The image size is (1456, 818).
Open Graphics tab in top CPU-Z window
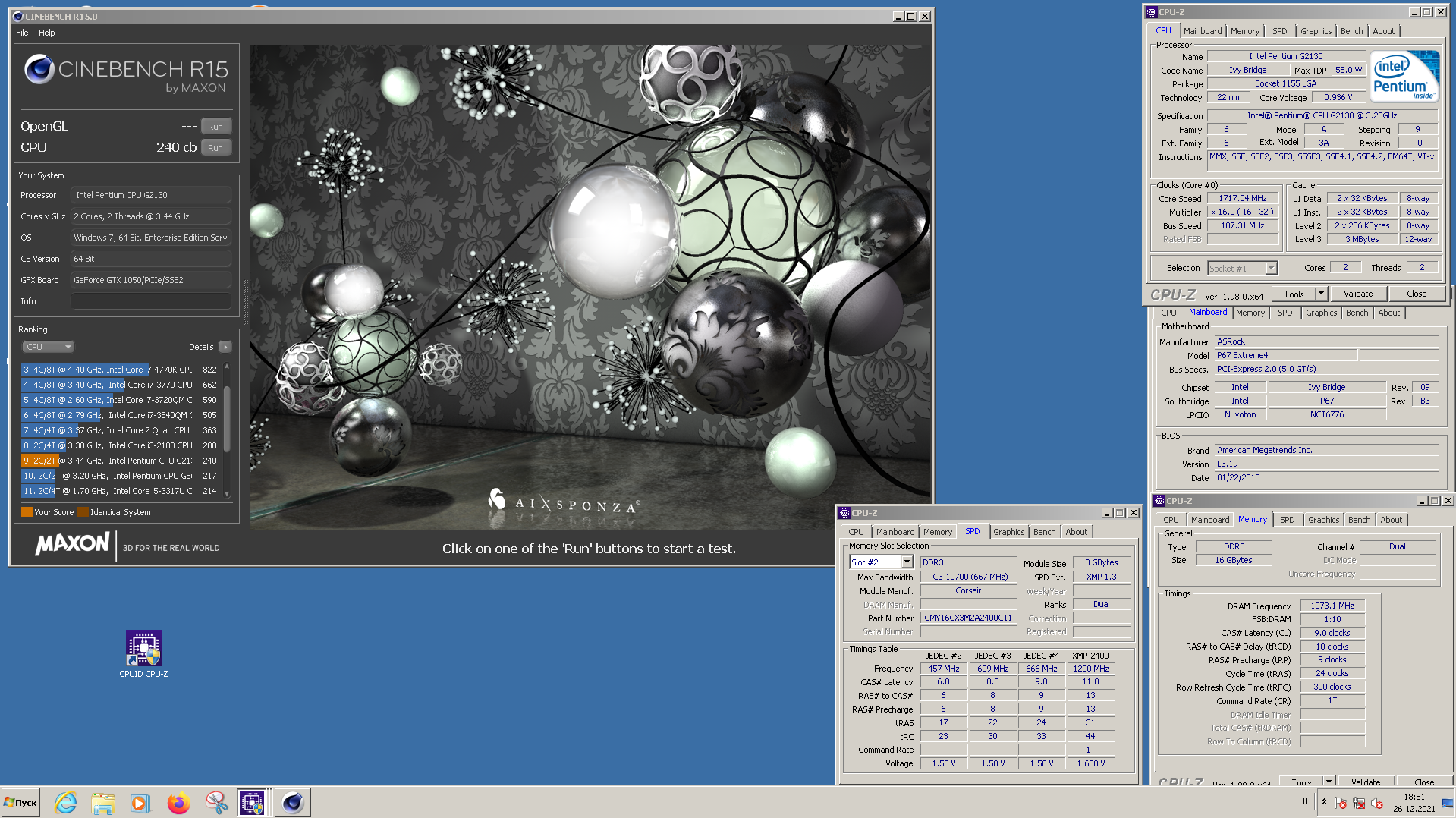[1316, 31]
